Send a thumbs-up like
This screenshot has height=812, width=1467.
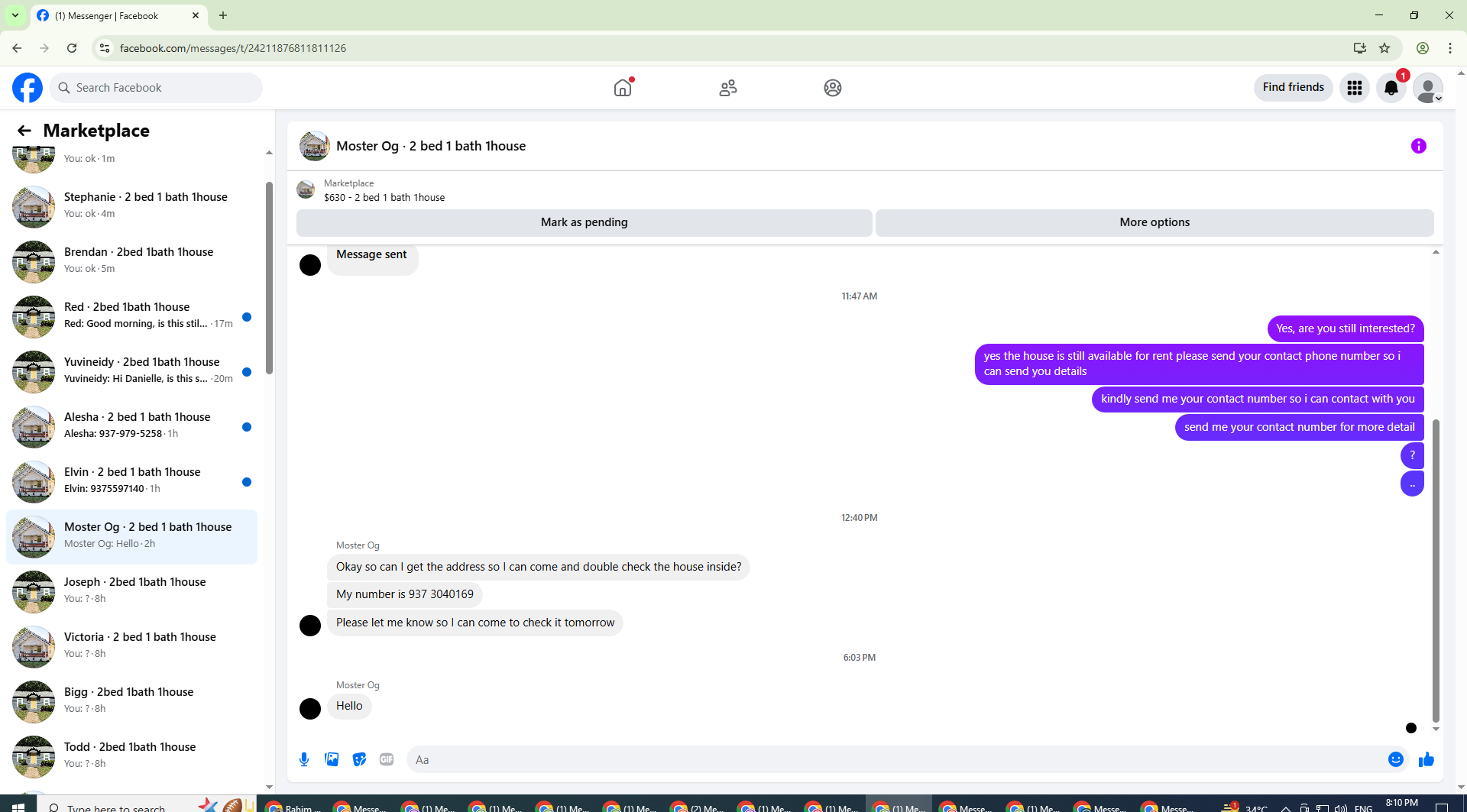point(1427,759)
